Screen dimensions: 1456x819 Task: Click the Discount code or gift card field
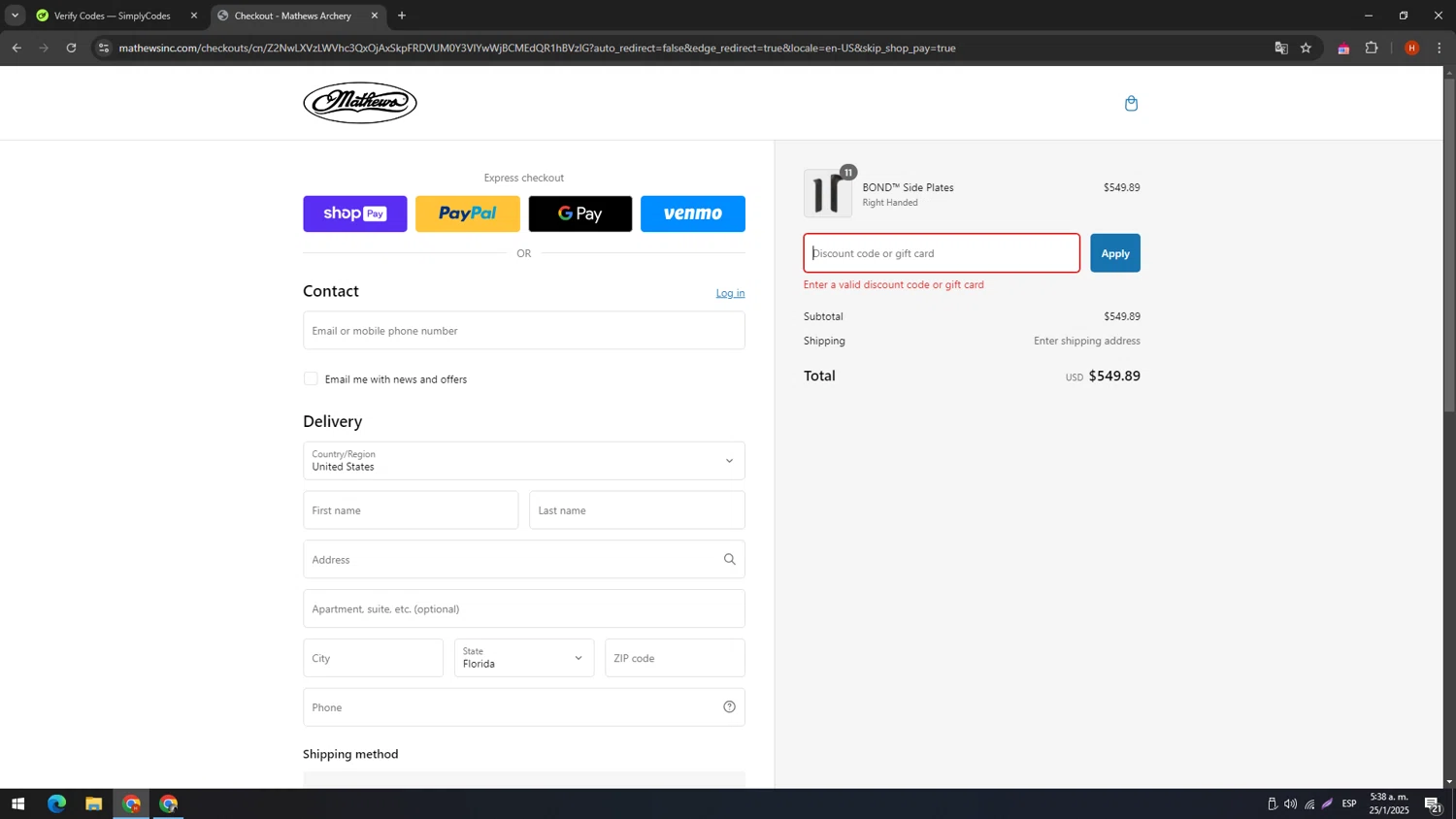pyautogui.click(x=942, y=253)
